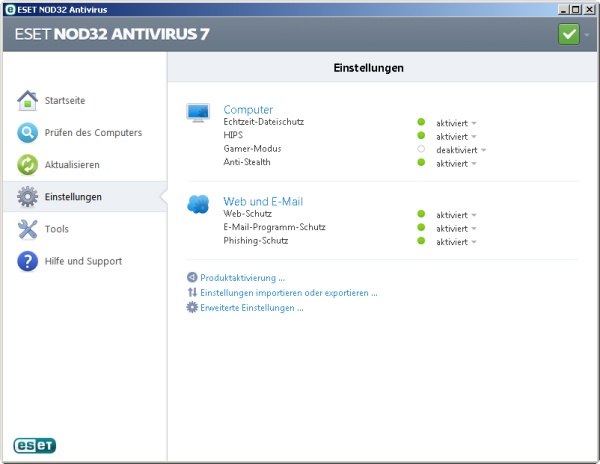This screenshot has width=600, height=464.
Task: Click the E-Mail-Programm-Schutz label
Action: coord(274,227)
